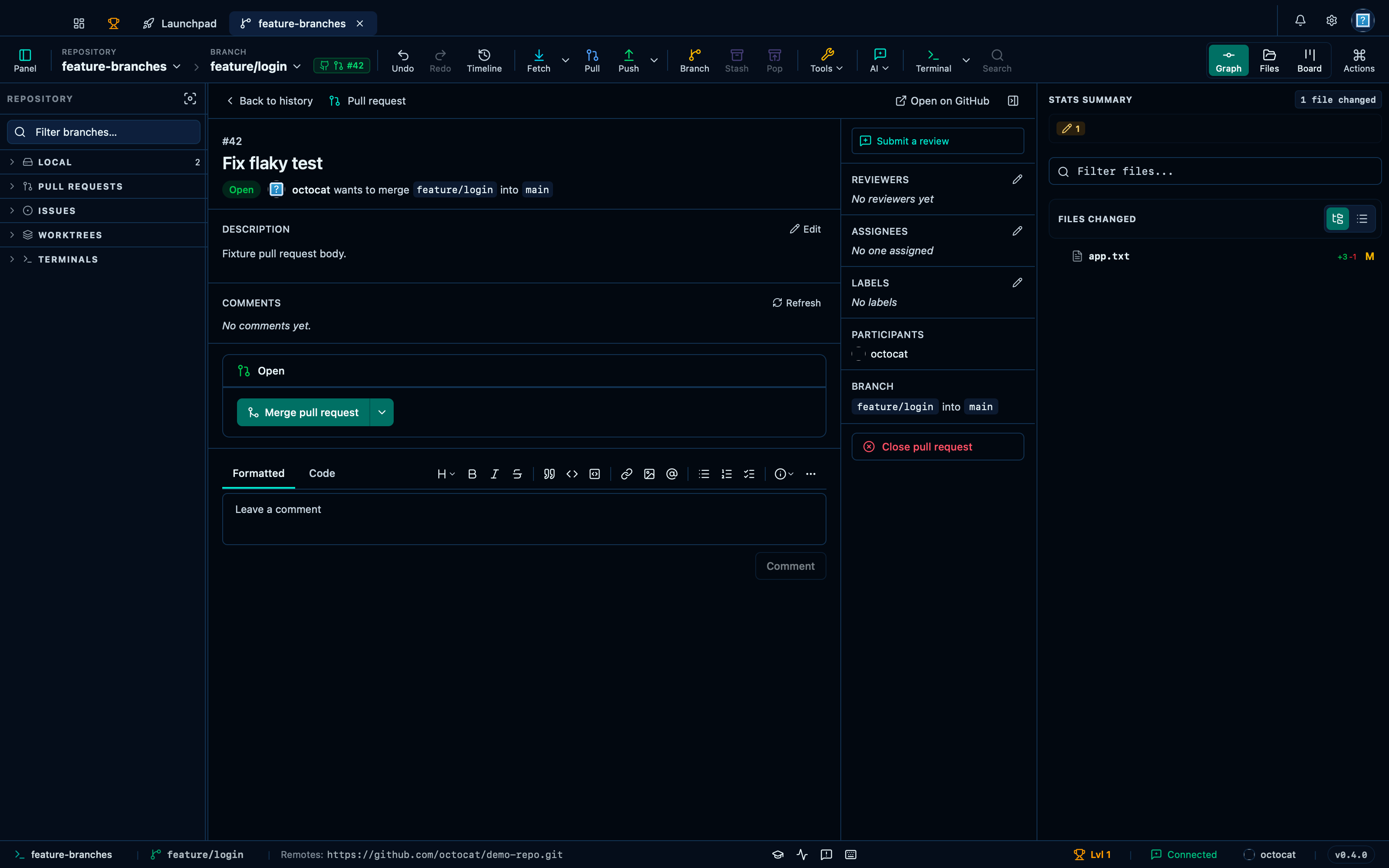
Task: Expand the ISSUES section
Action: (x=103, y=210)
